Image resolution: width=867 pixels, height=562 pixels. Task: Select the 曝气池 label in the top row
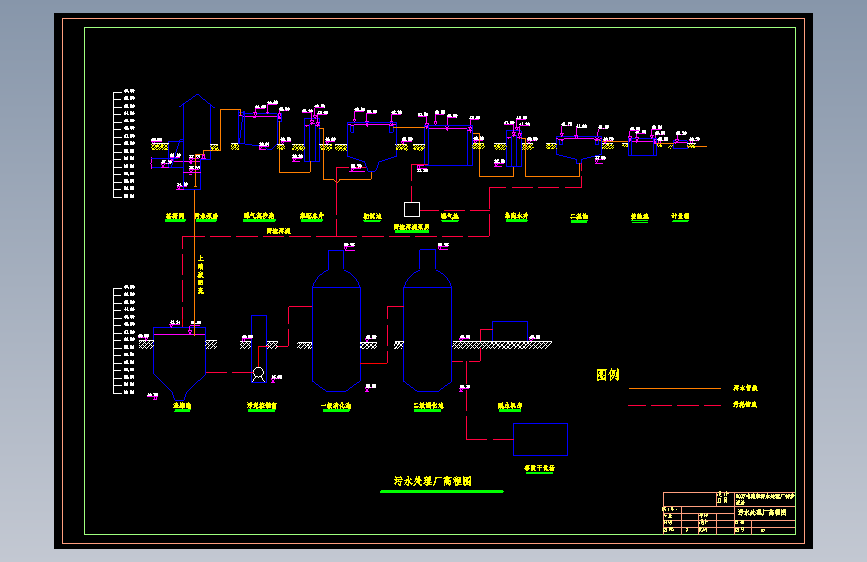coord(450,216)
